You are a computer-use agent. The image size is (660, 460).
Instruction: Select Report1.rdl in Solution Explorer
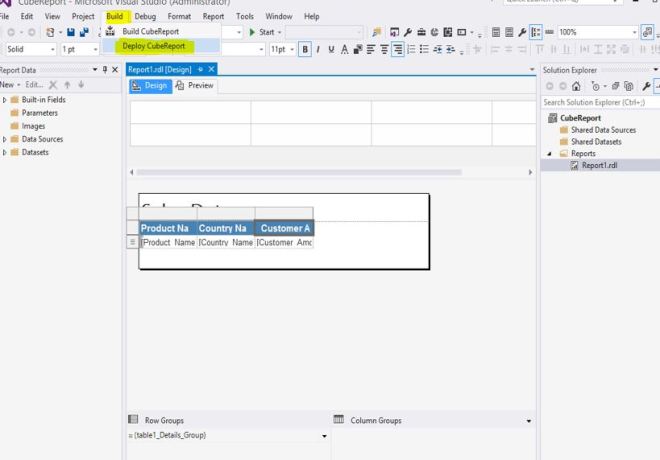(x=600, y=166)
